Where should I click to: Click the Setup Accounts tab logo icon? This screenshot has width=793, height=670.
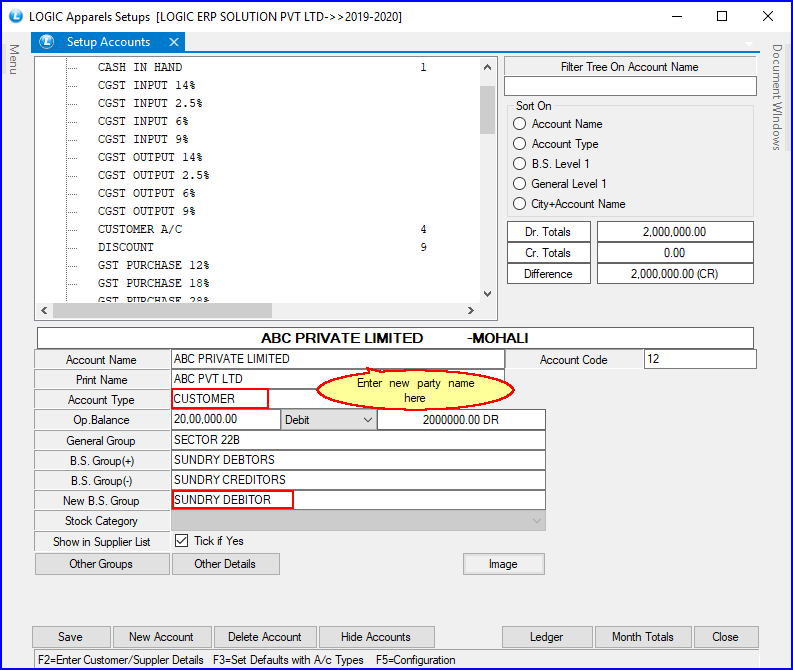[47, 42]
